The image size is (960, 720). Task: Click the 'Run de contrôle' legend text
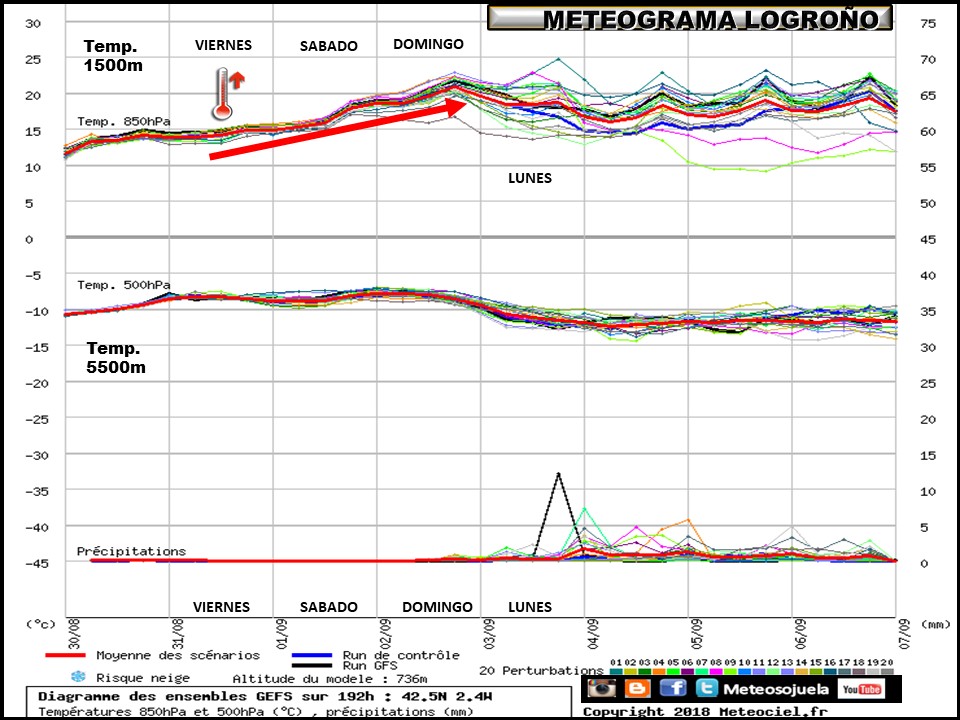click(x=401, y=655)
